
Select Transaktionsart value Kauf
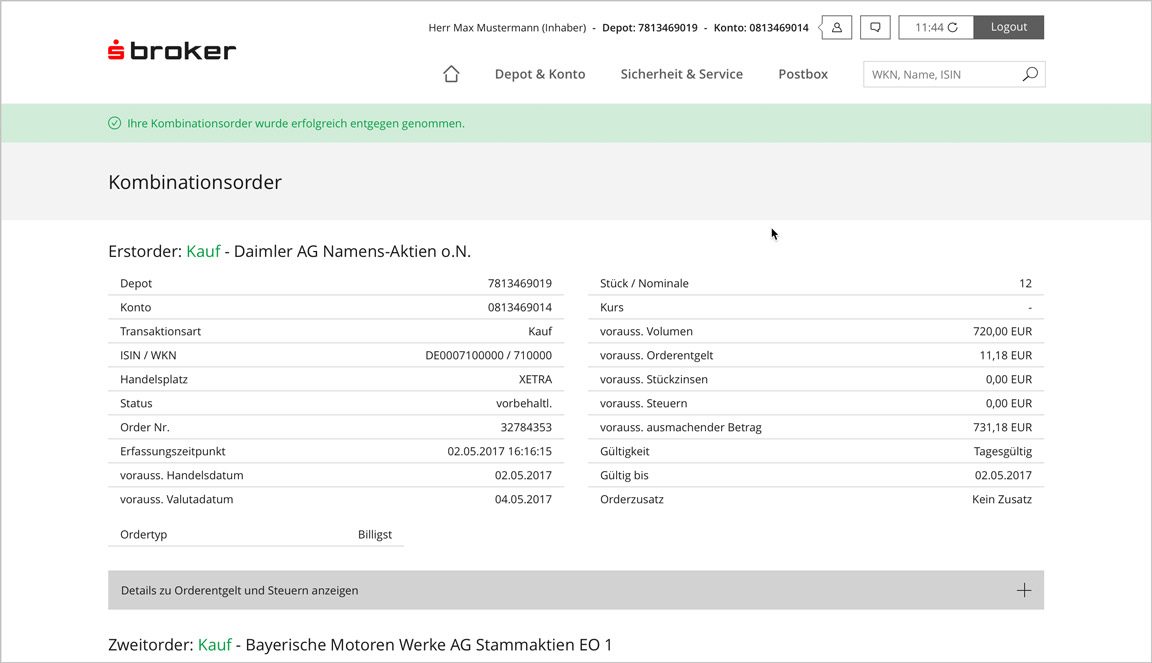[540, 332]
